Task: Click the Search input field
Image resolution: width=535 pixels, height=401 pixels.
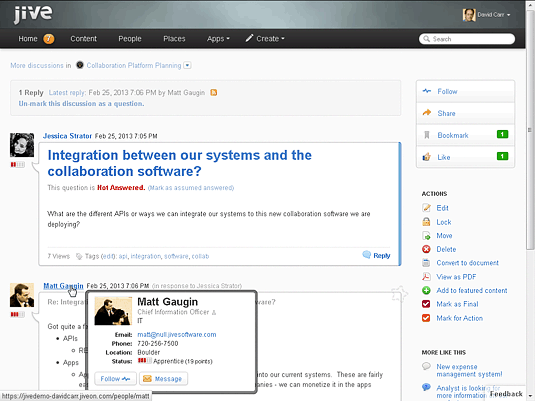Action: point(467,39)
